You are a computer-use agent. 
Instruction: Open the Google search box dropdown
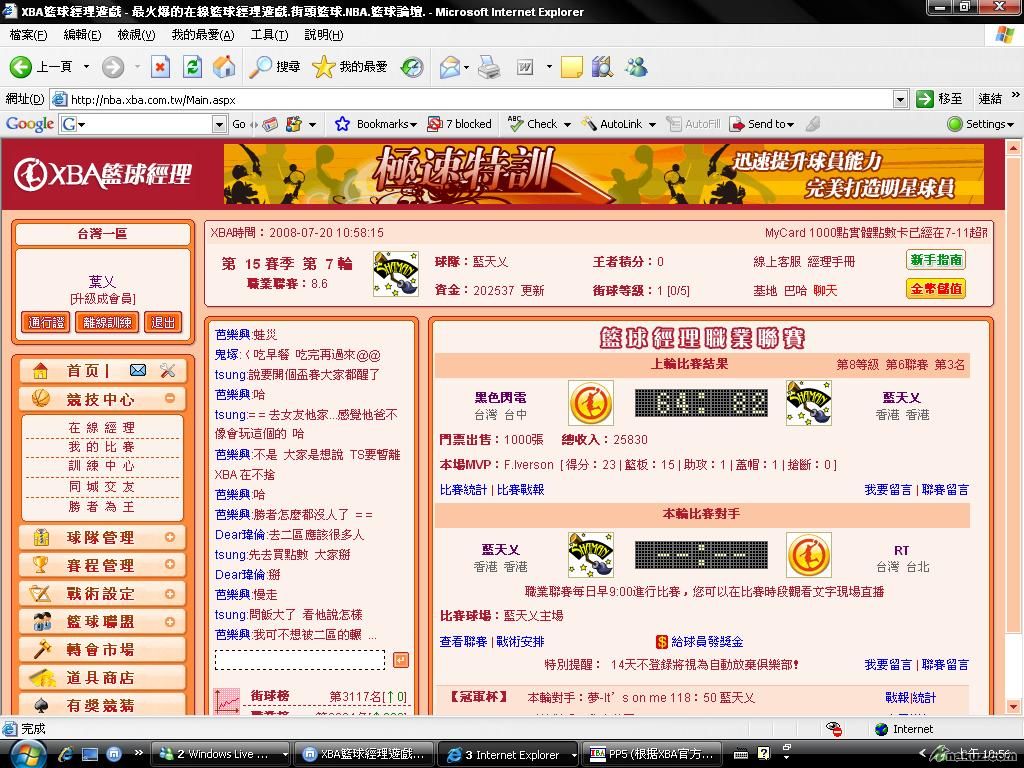pyautogui.click(x=219, y=124)
